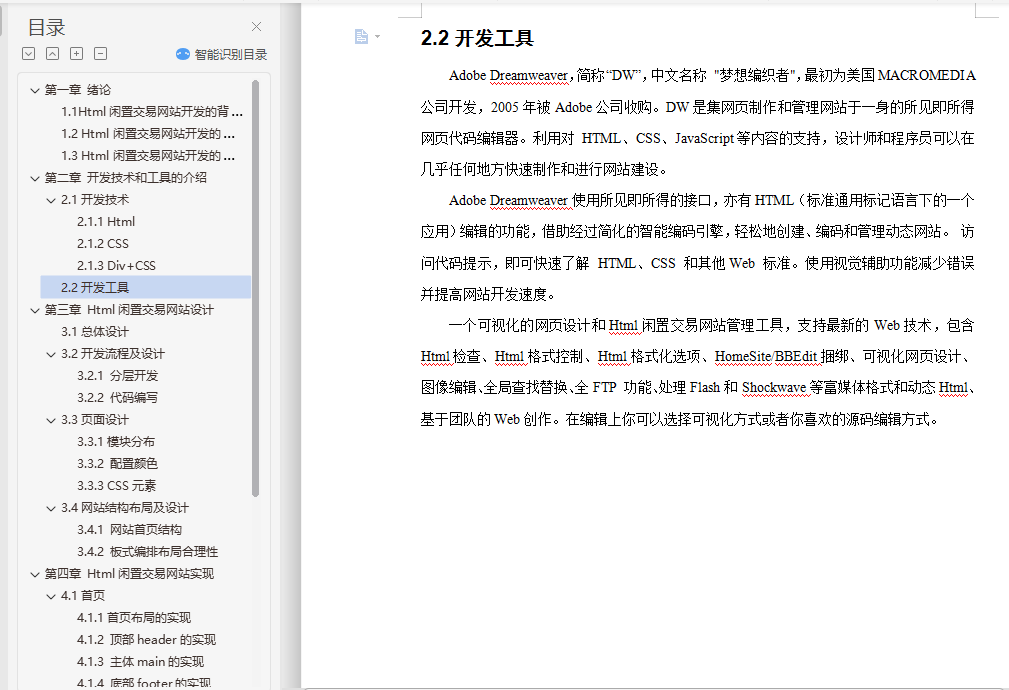Viewport: 1009px width, 690px height.
Task: Select outline entry 1.1Html 闲置交易网站开发的背…
Action: (x=152, y=111)
